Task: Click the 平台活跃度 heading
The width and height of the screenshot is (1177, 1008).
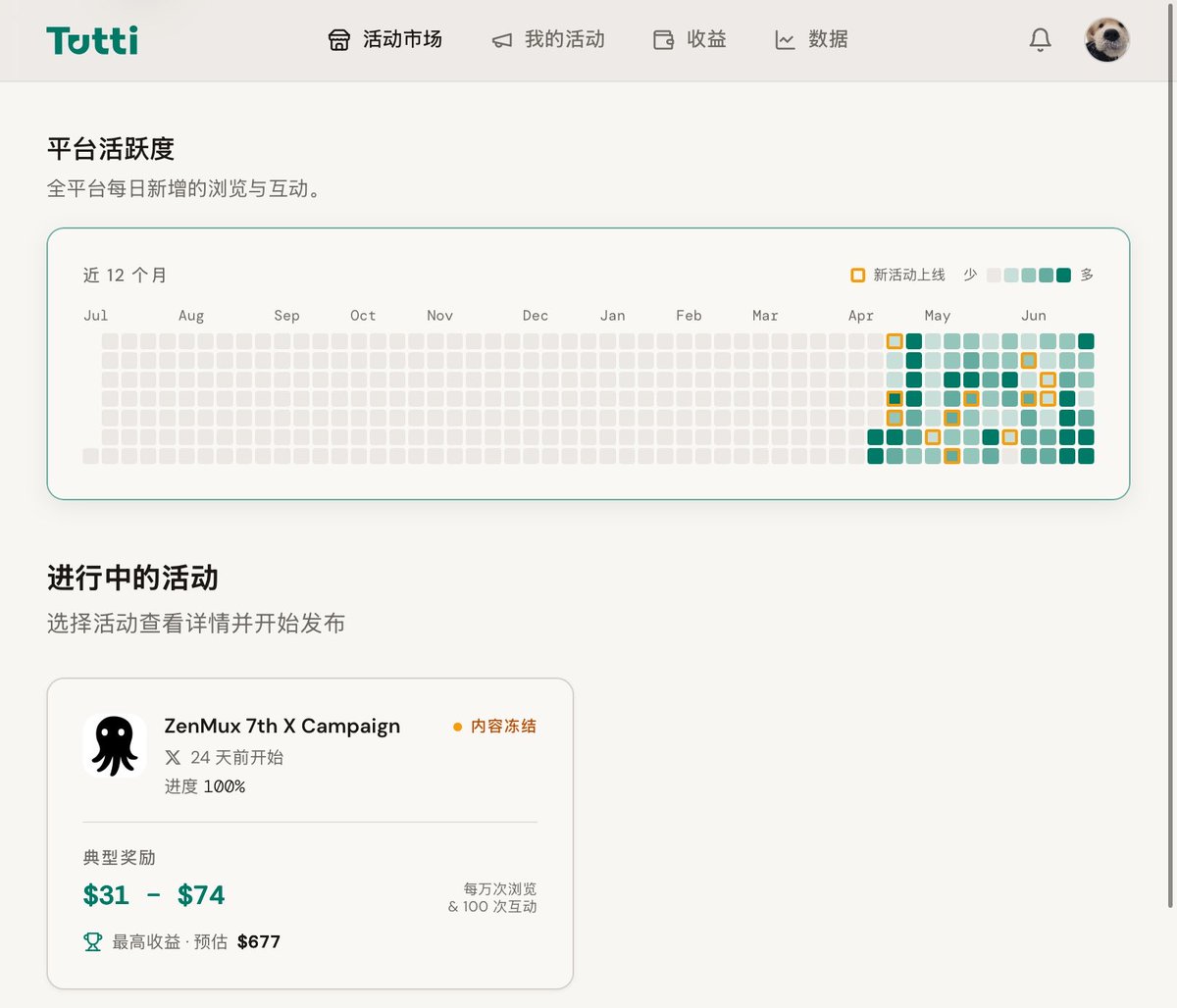Action: click(x=111, y=149)
